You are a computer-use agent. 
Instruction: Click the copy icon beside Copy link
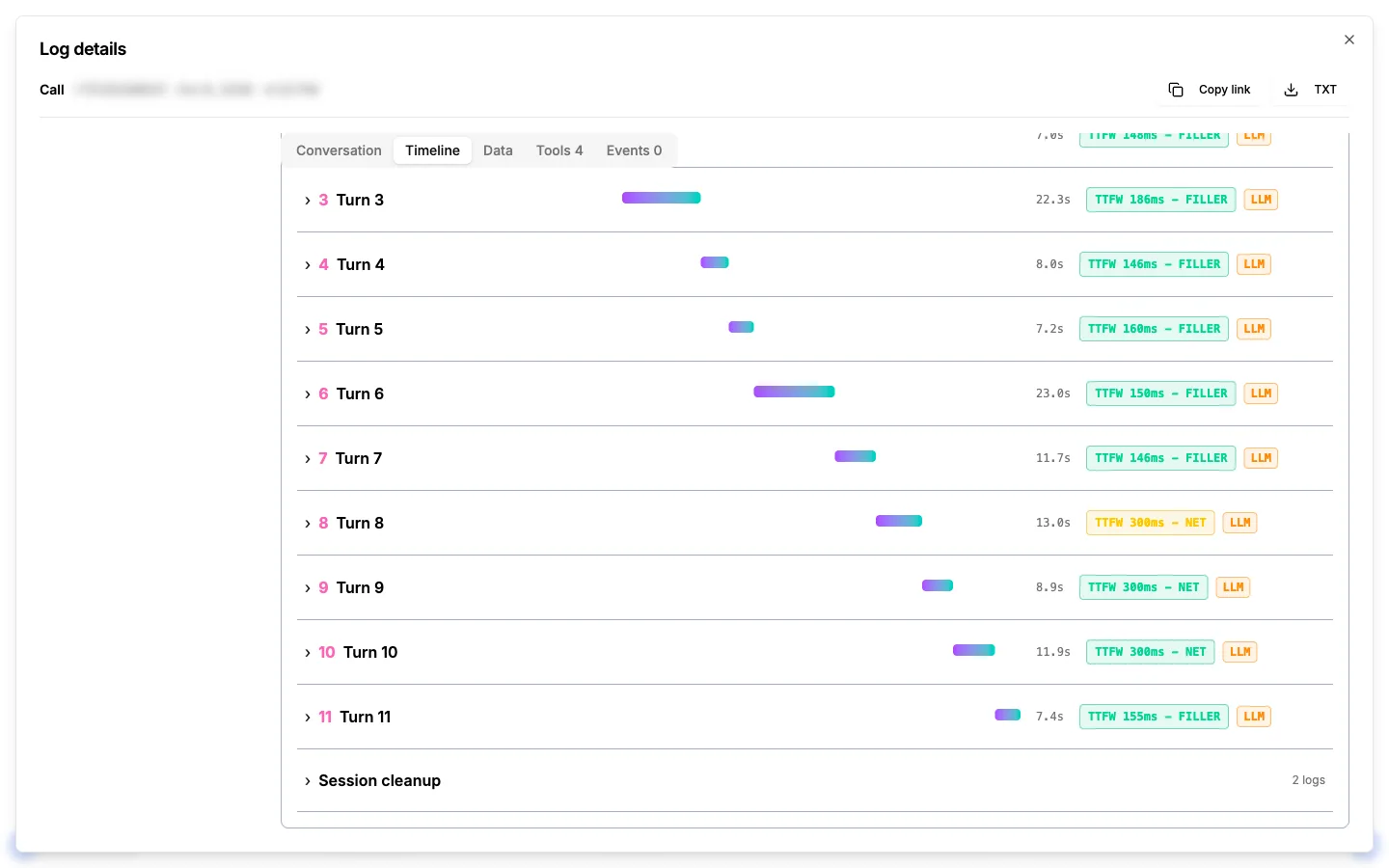tap(1176, 90)
